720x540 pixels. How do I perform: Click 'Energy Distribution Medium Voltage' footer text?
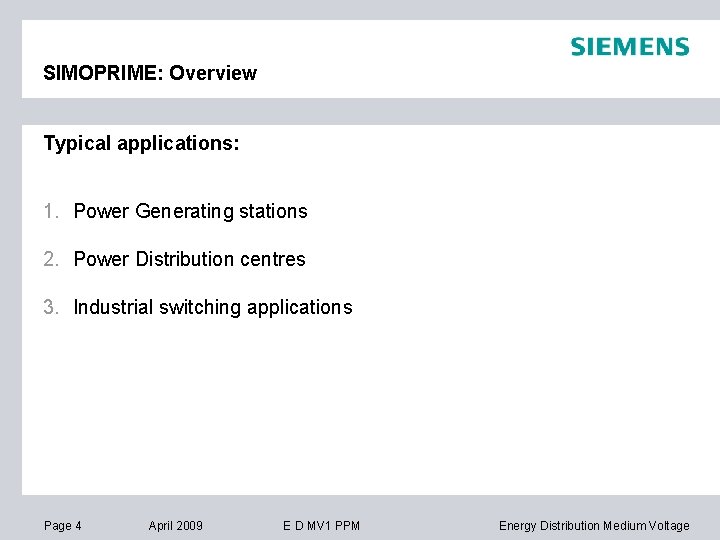[594, 525]
